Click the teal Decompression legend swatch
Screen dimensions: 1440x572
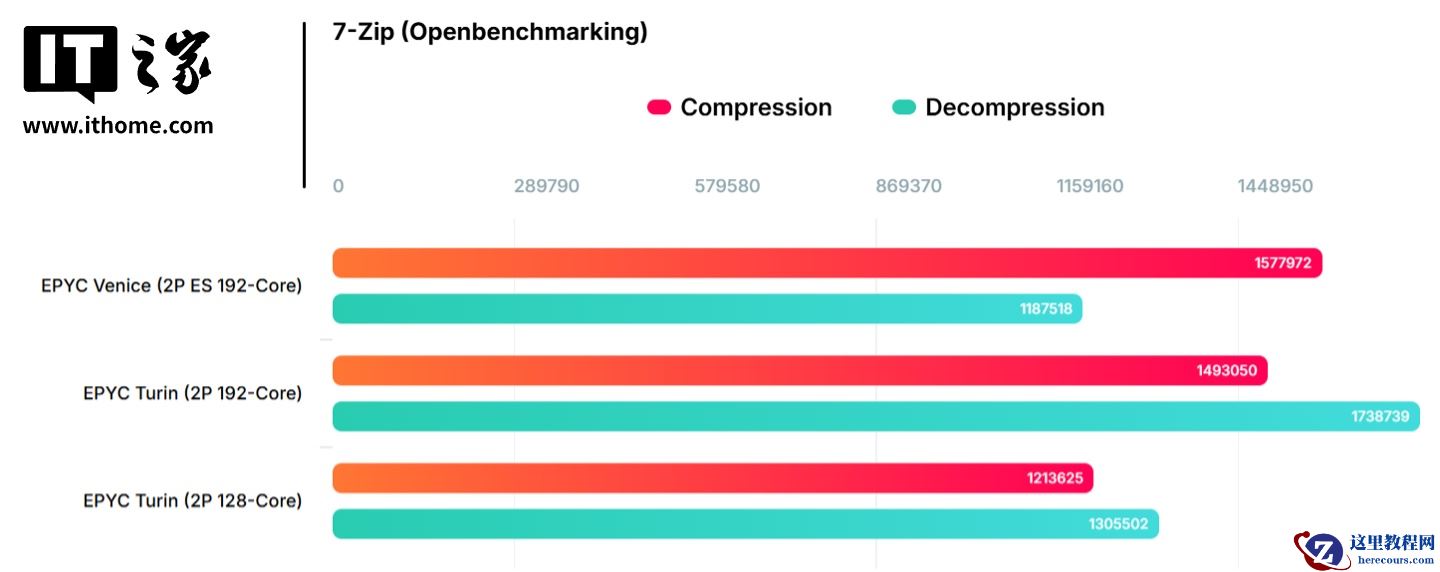click(x=904, y=108)
